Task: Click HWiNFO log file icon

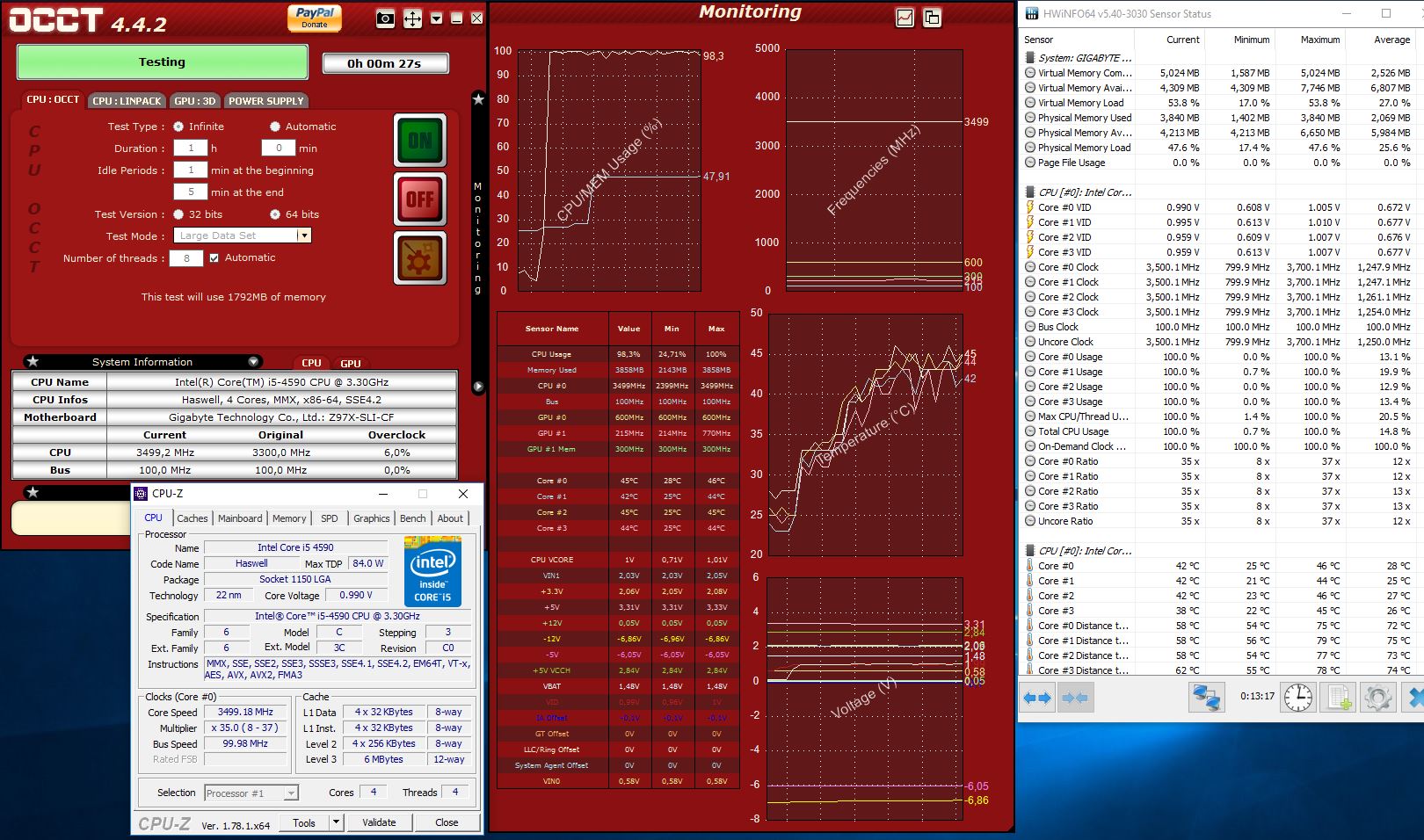Action: pos(1338,698)
